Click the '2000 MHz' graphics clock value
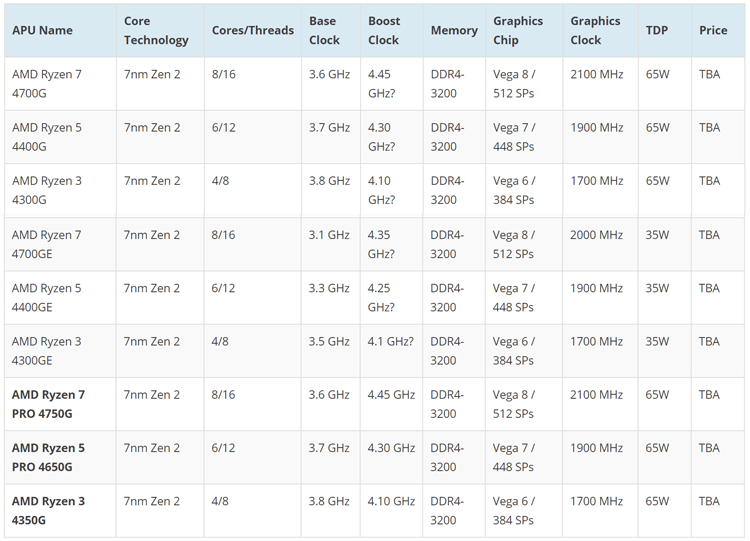This screenshot has height=541, width=750. (596, 235)
